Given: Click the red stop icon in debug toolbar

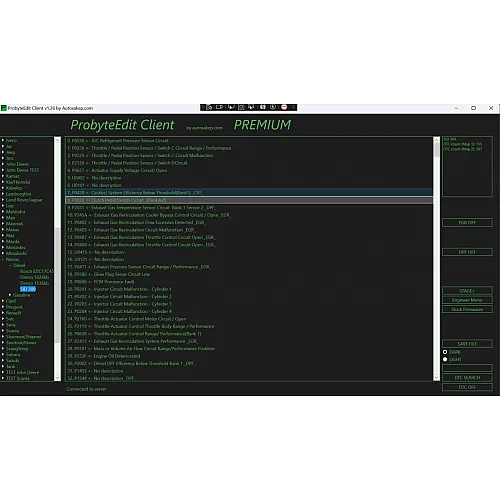Looking at the screenshot, I should coord(284,107).
